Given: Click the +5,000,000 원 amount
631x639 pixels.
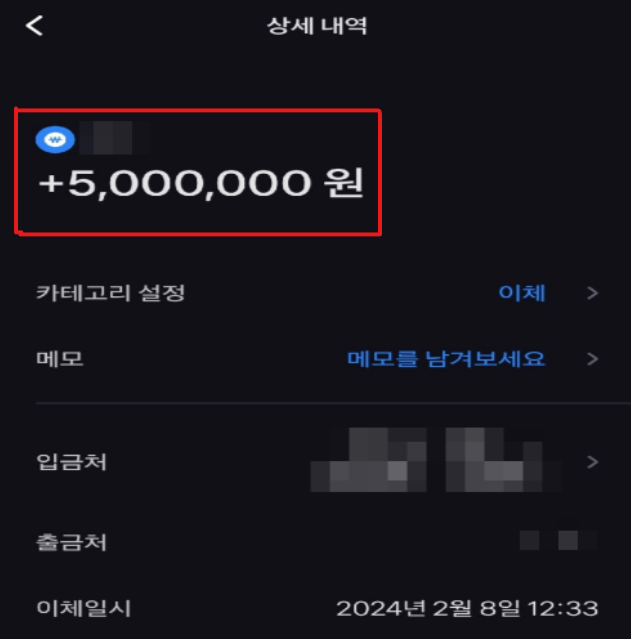Looking at the screenshot, I should (x=201, y=183).
